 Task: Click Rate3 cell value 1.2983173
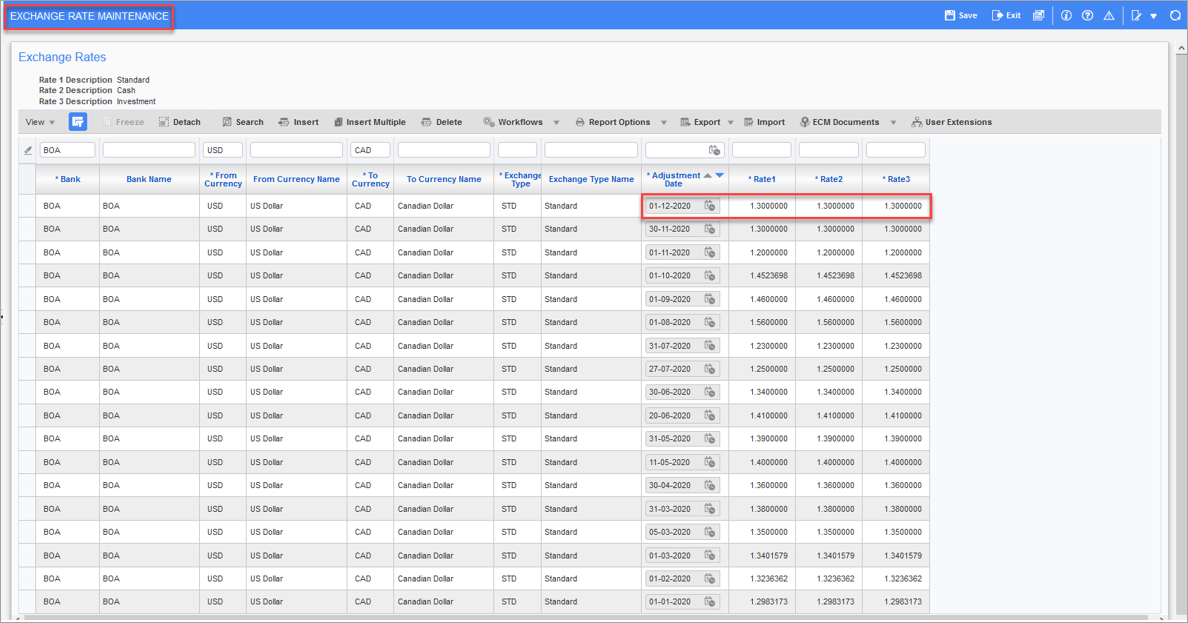[902, 602]
